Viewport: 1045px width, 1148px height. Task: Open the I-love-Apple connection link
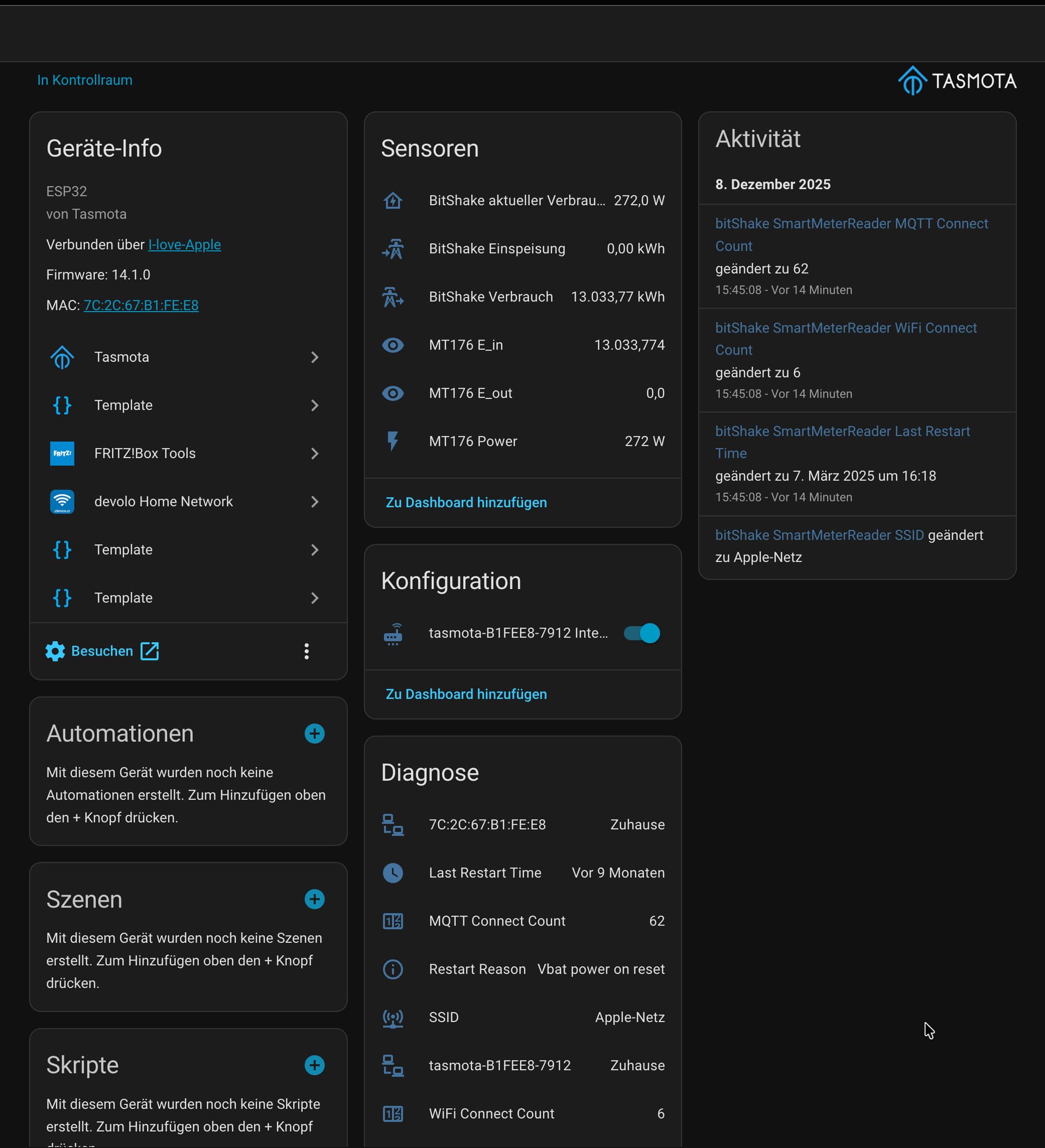click(184, 244)
